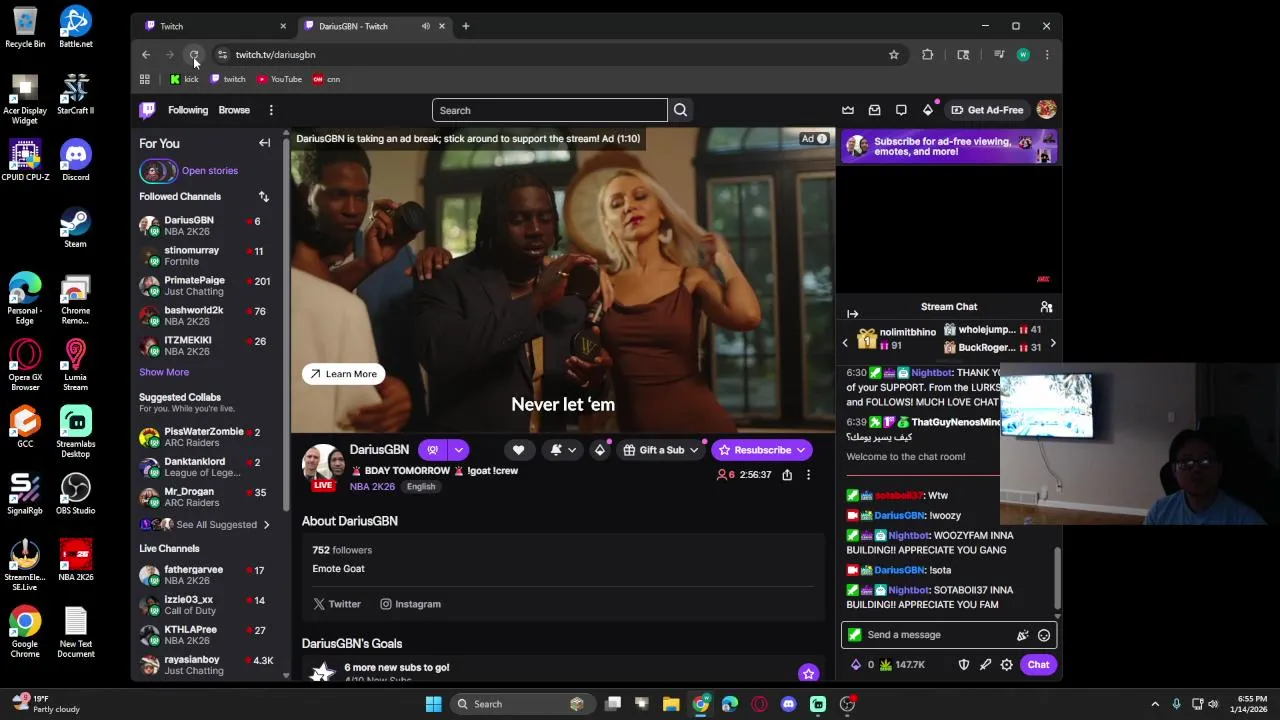Expand Show More followed channels

tap(164, 372)
